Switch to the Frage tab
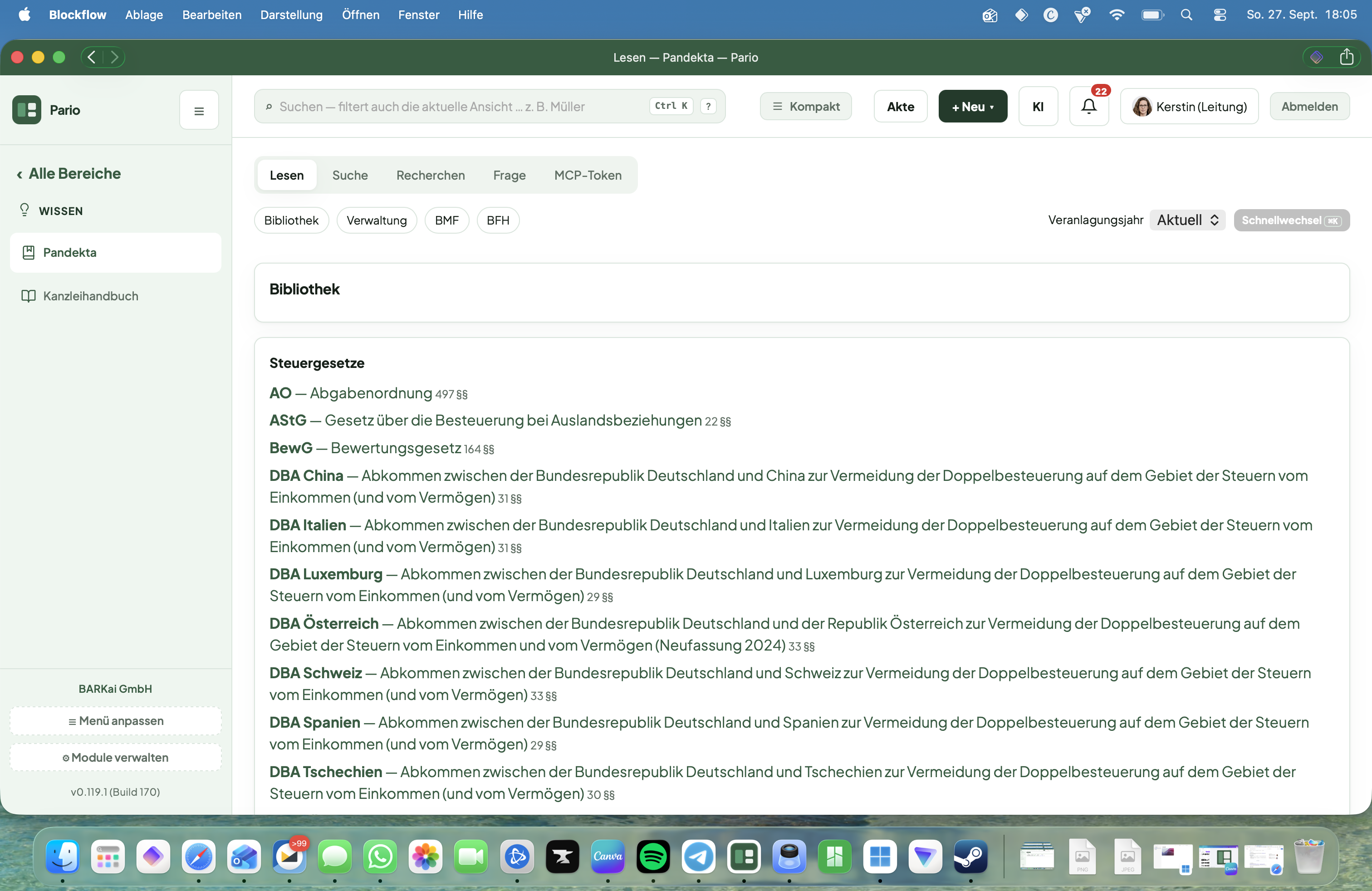The height and width of the screenshot is (891, 1372). point(510,175)
